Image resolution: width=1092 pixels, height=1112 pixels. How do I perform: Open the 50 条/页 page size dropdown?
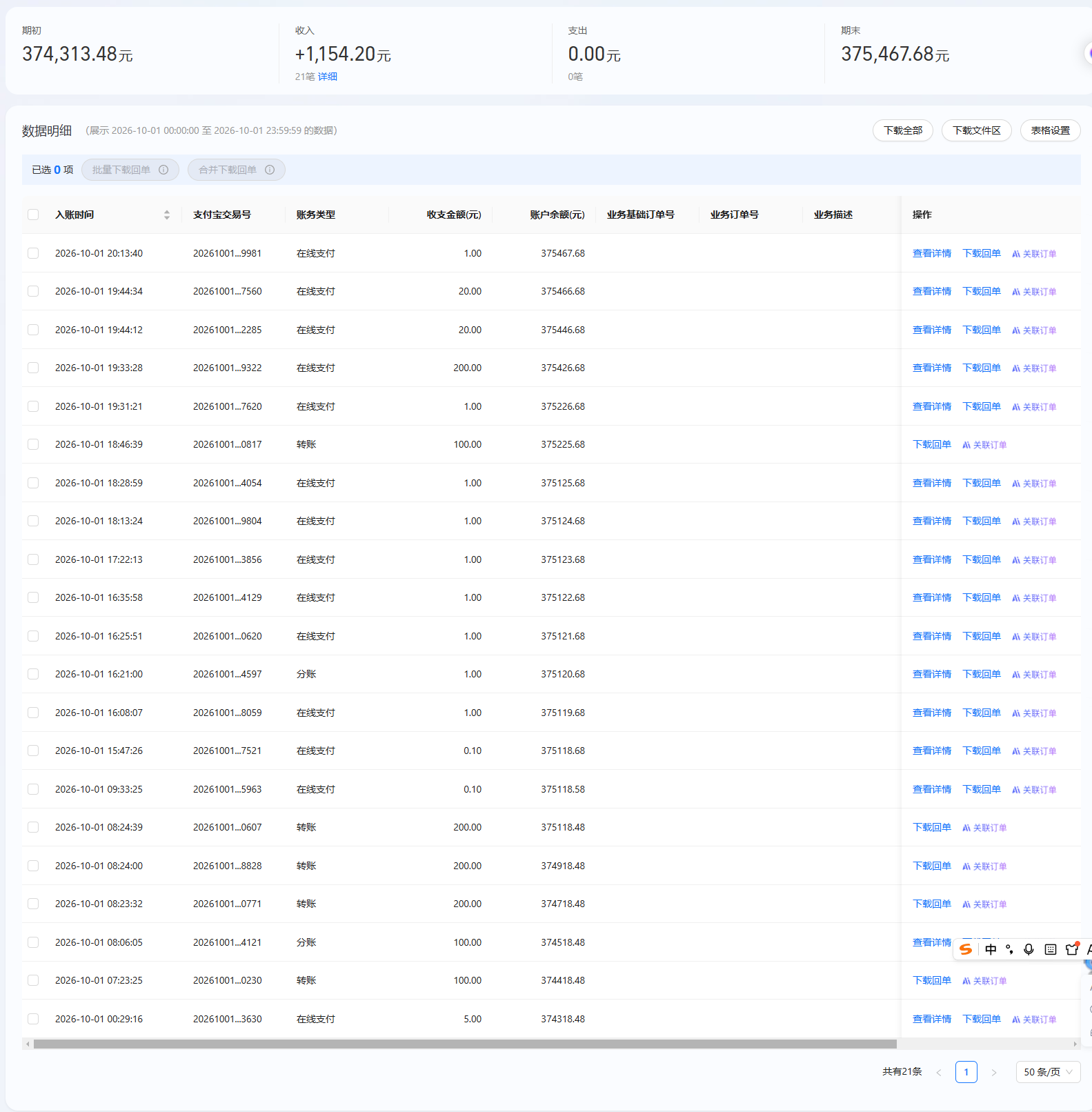(x=1048, y=1072)
